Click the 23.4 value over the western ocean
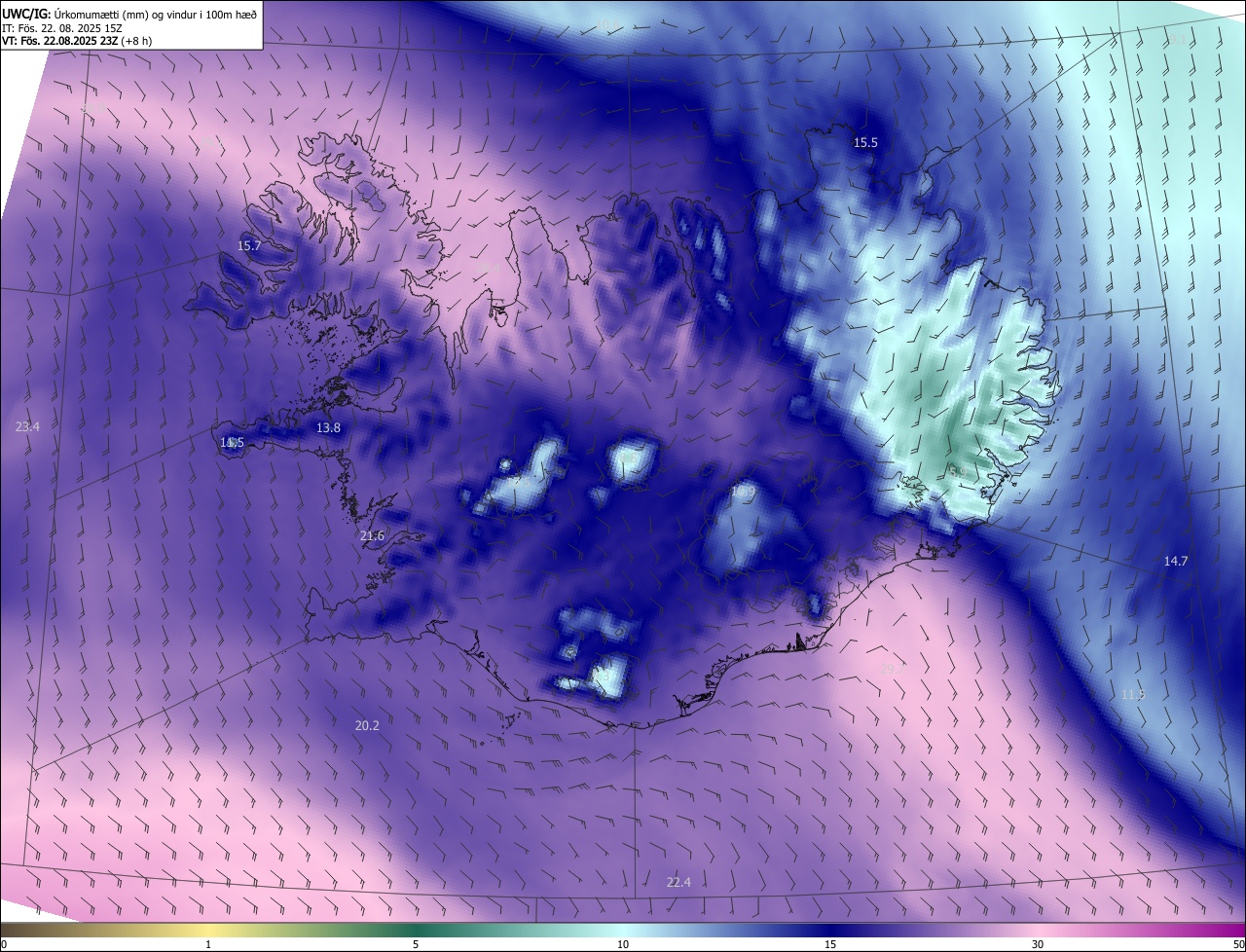Screen dimensions: 1246x952 (28, 426)
